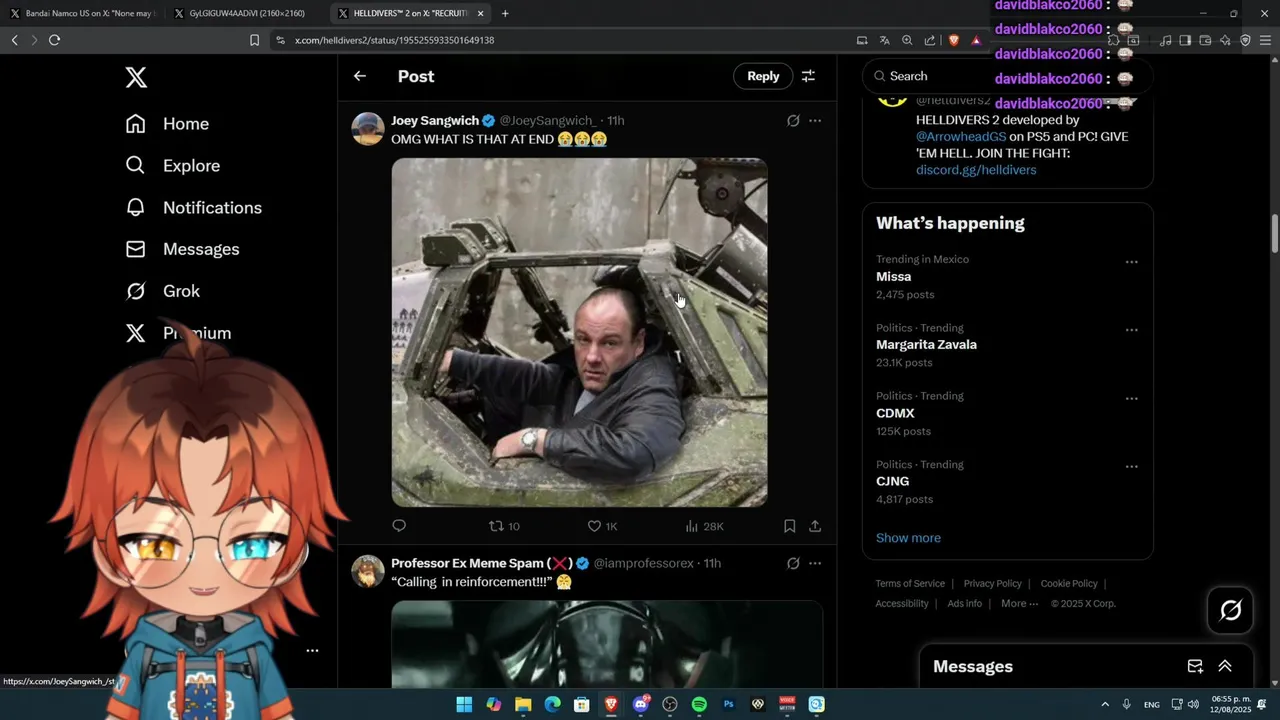Open Messages from the sidebar navigation

tap(182, 249)
